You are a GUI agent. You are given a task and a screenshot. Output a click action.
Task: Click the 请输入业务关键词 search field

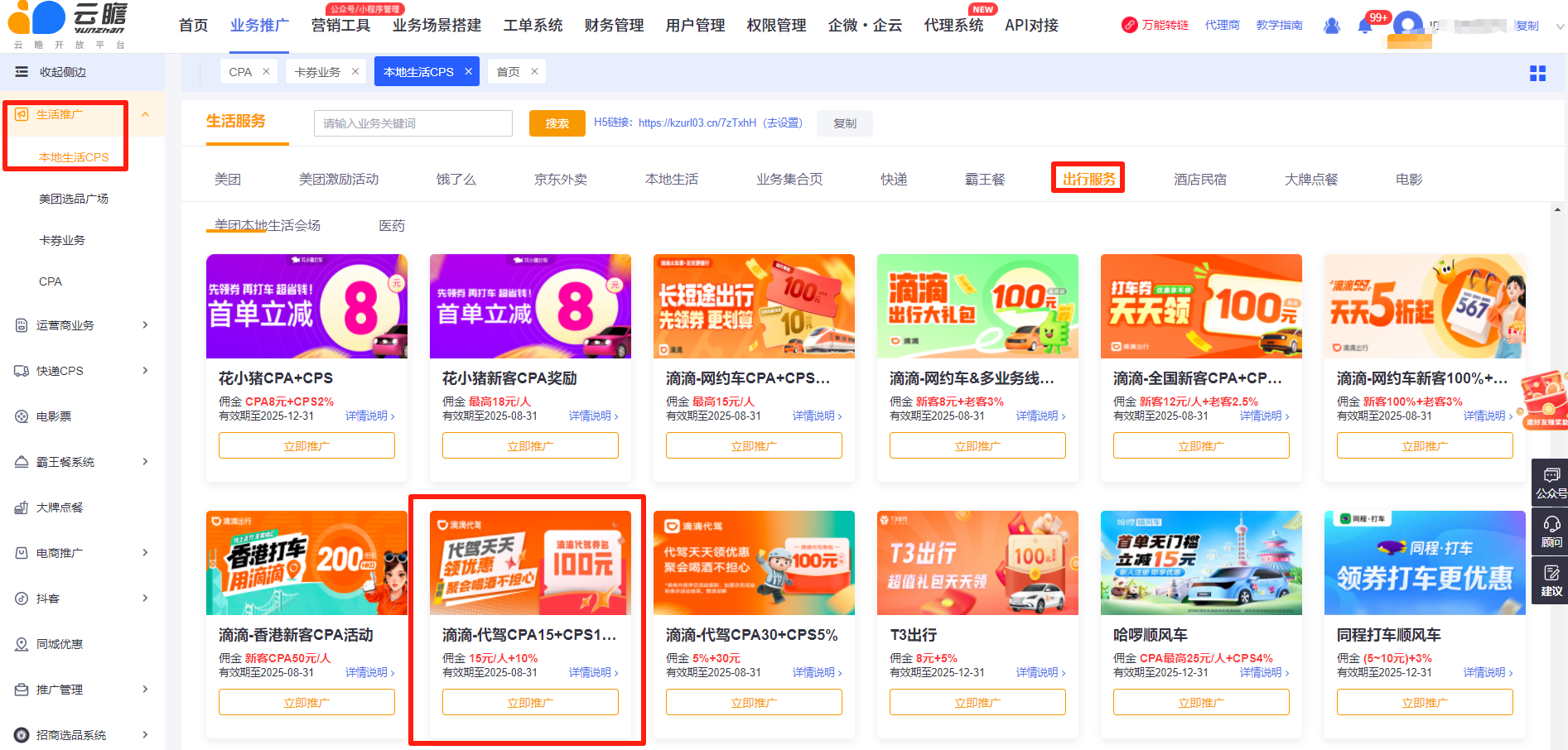tap(413, 123)
